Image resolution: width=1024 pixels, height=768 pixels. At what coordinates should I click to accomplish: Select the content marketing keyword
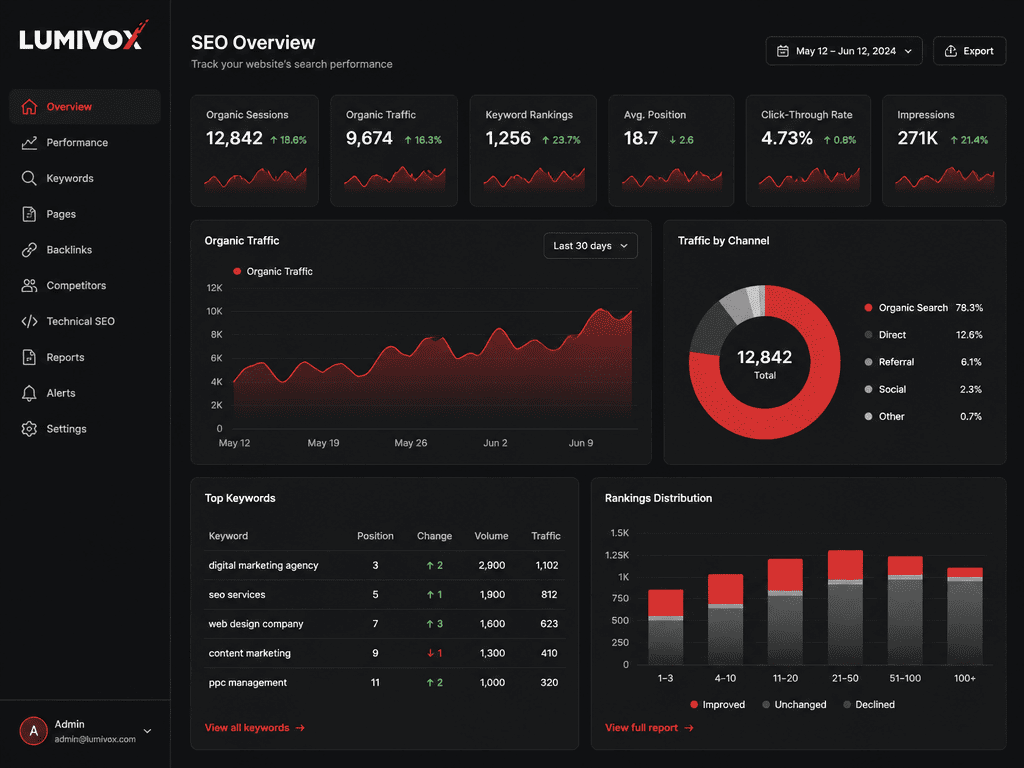click(249, 653)
